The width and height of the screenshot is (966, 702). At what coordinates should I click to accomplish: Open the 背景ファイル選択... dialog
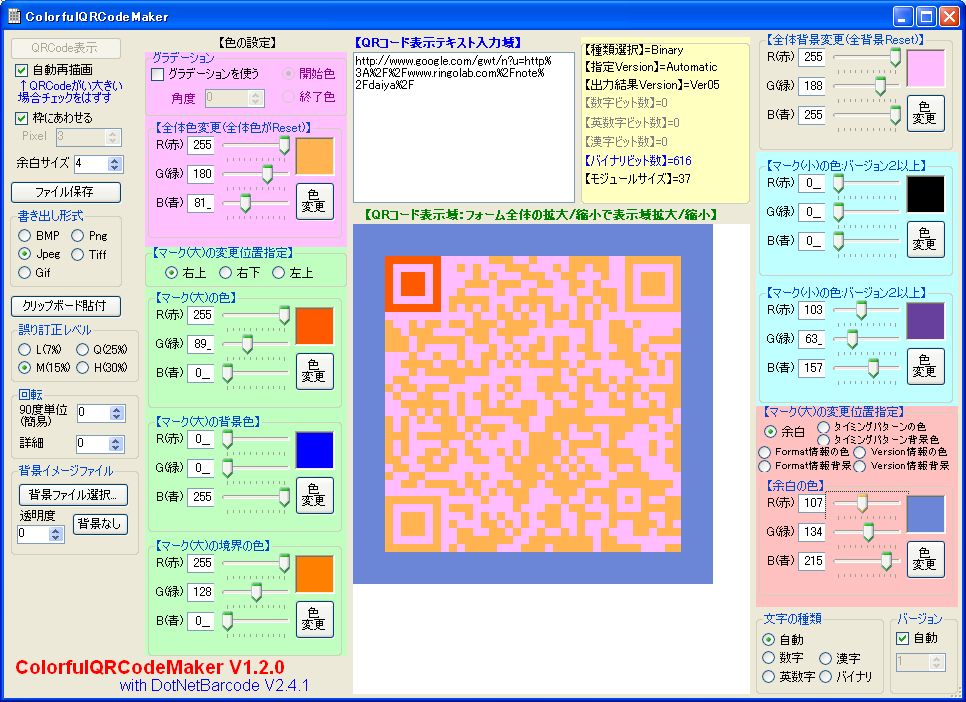[x=73, y=494]
